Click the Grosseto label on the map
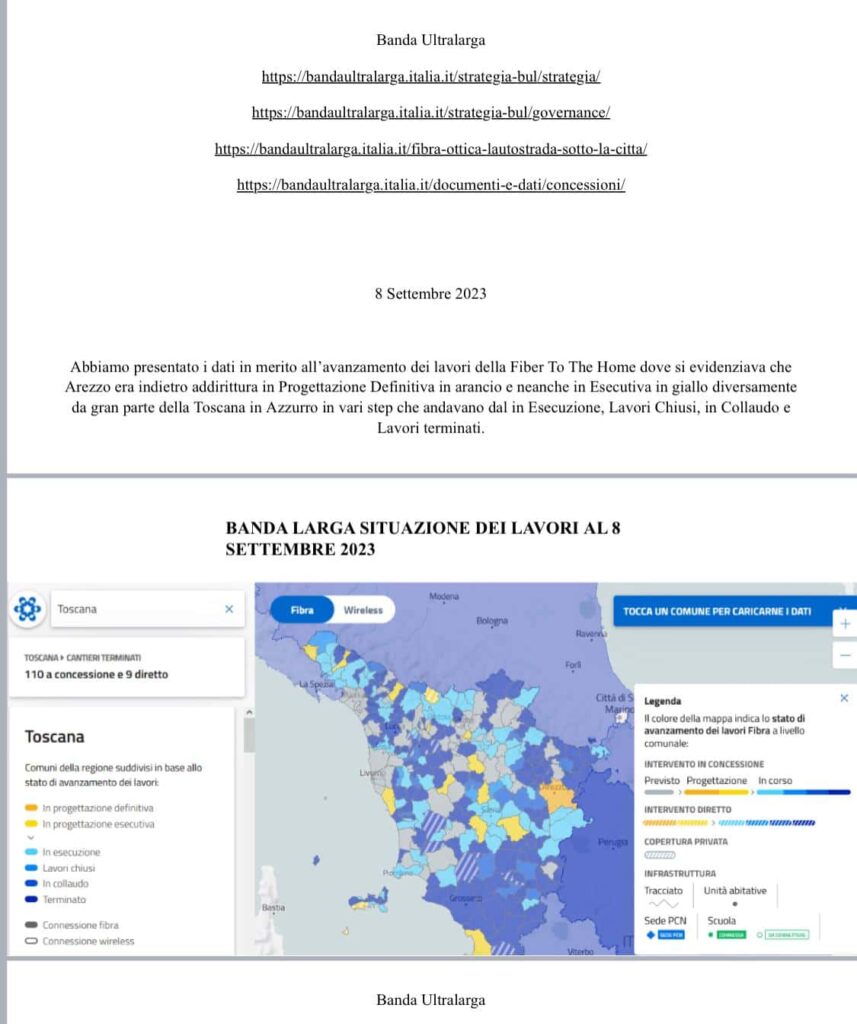Image resolution: width=857 pixels, height=1024 pixels. (x=466, y=899)
